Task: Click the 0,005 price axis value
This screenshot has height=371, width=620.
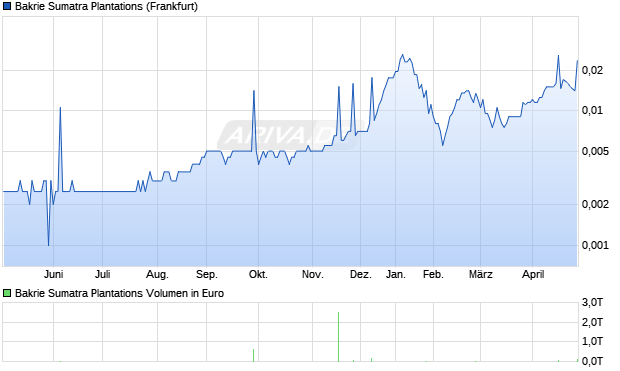Action: 595,151
